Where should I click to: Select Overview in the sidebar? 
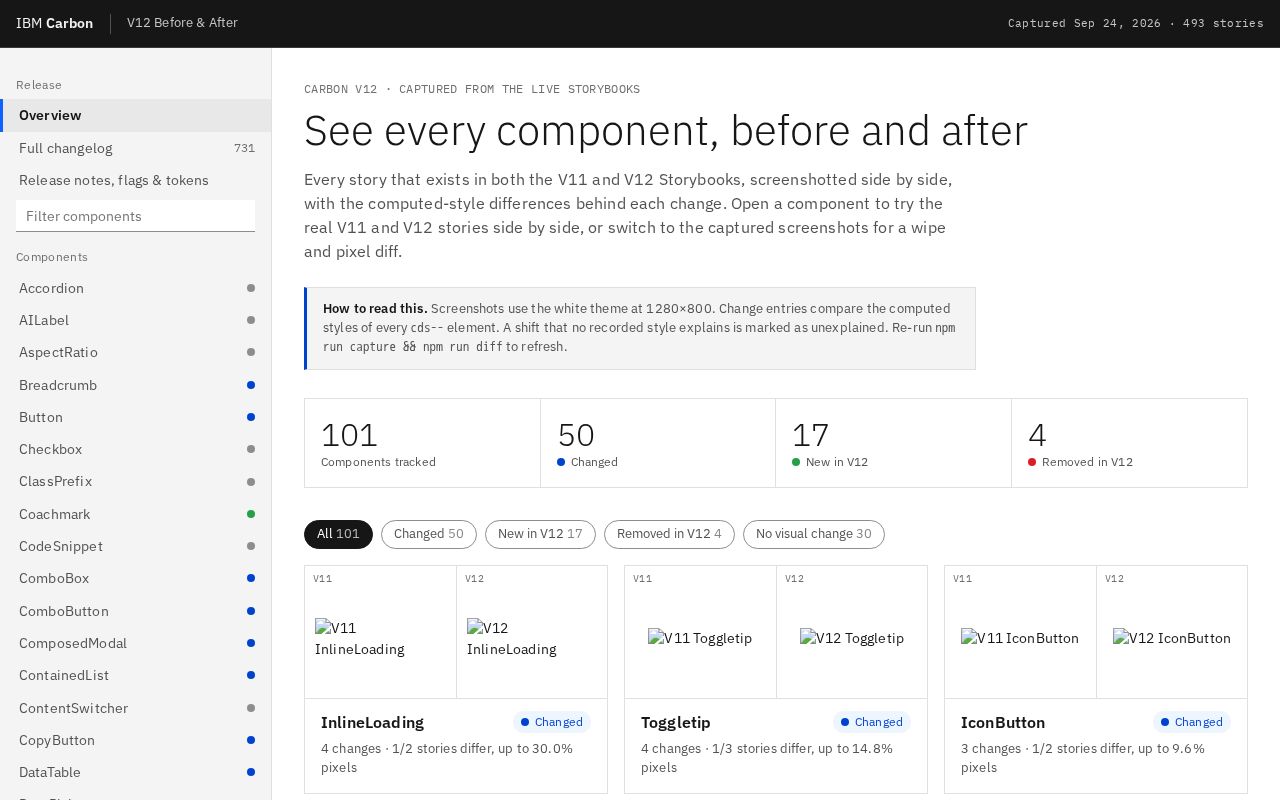click(x=136, y=115)
